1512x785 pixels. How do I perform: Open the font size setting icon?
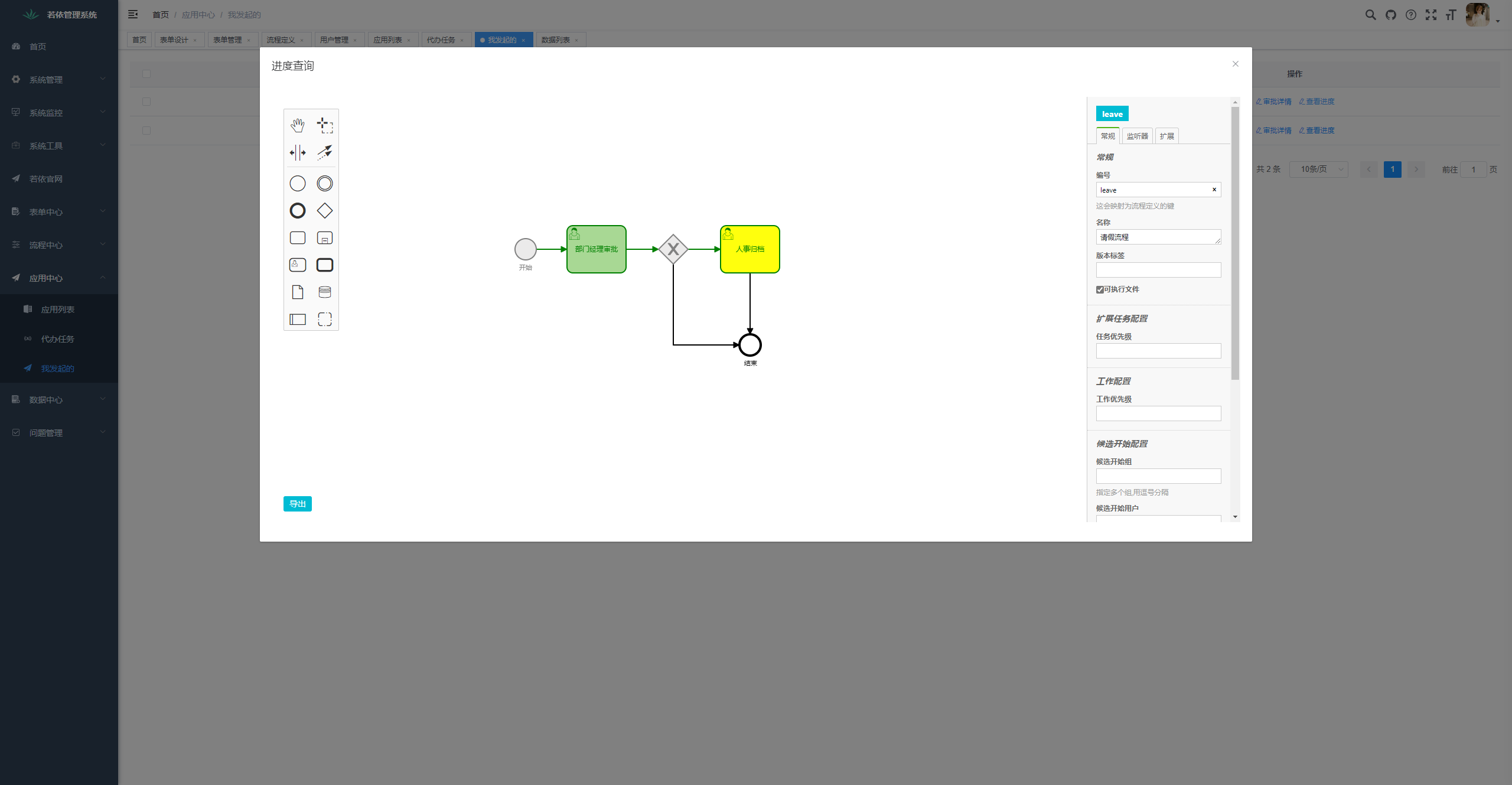pyautogui.click(x=1451, y=15)
